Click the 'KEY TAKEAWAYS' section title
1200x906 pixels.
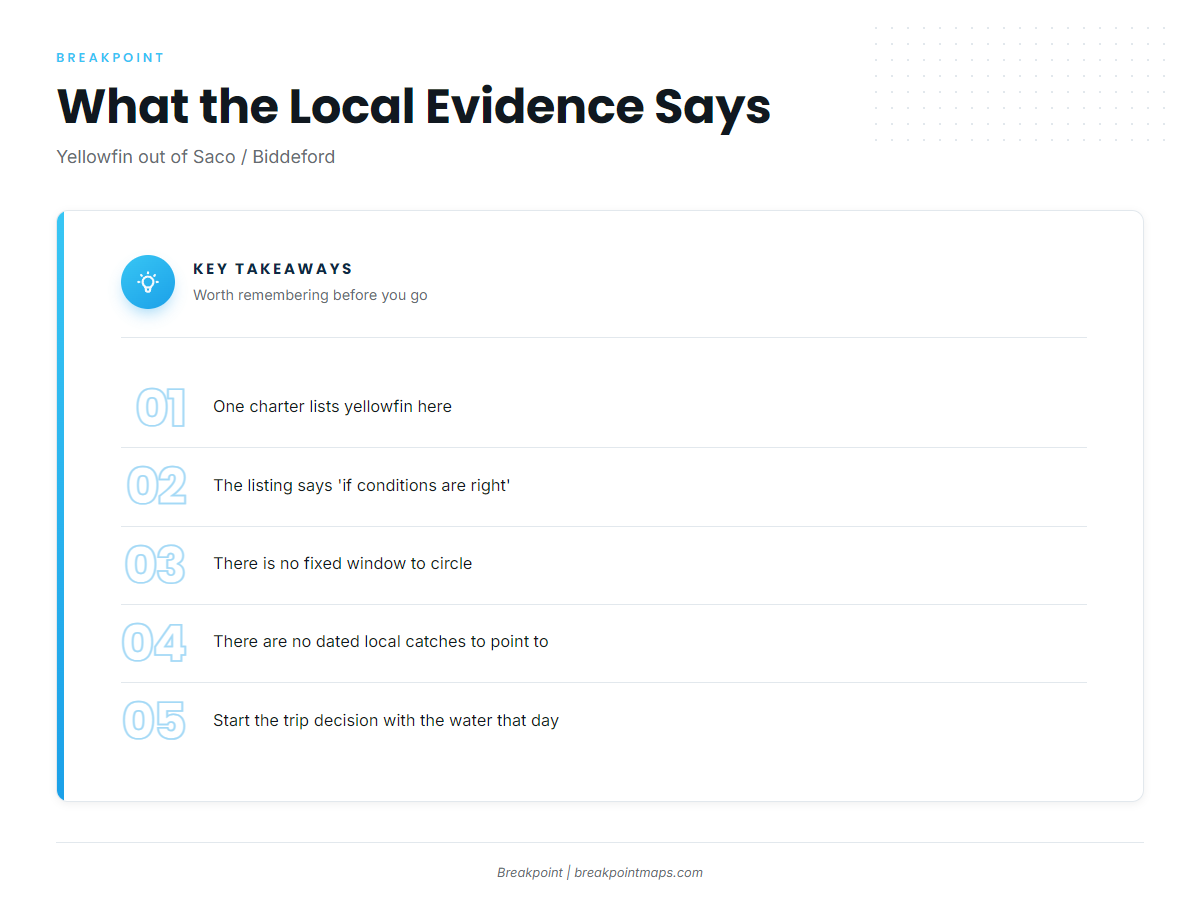(273, 269)
